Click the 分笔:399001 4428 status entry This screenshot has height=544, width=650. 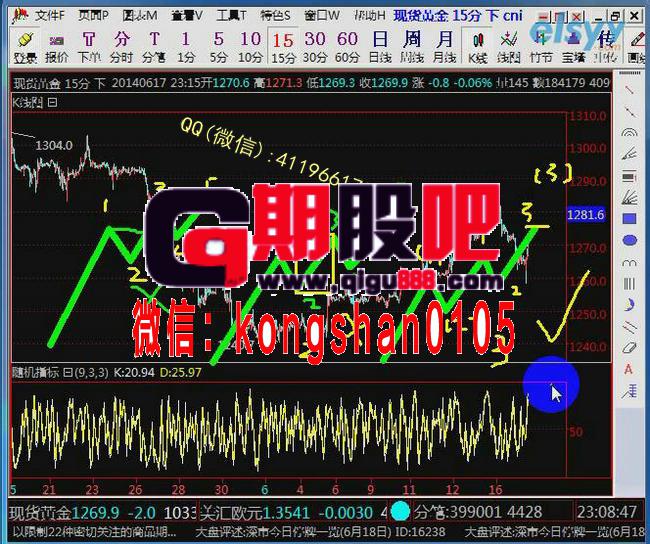[x=478, y=512]
